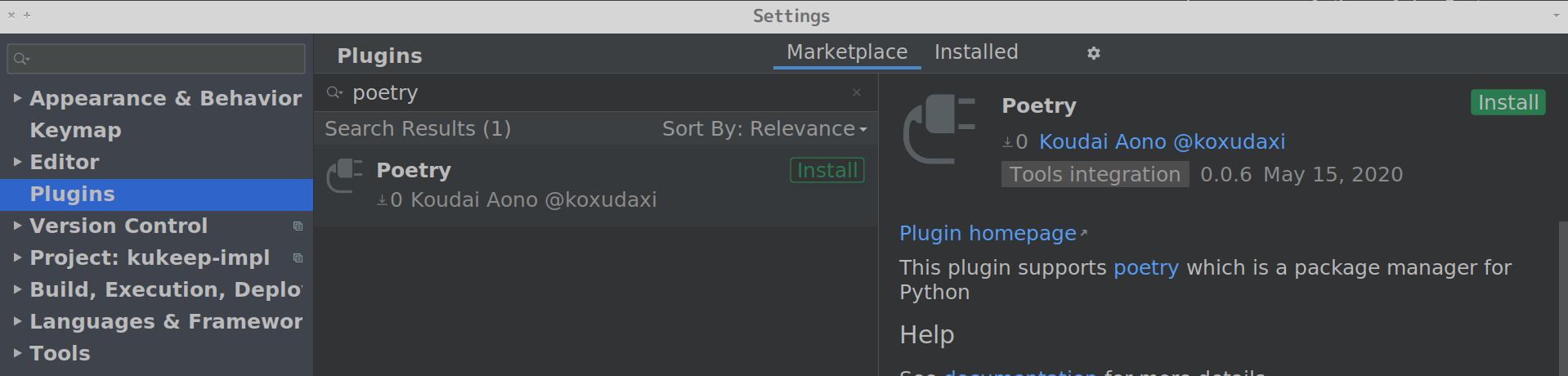Open the Plugin homepage link
The height and width of the screenshot is (376, 1568).
(x=988, y=234)
